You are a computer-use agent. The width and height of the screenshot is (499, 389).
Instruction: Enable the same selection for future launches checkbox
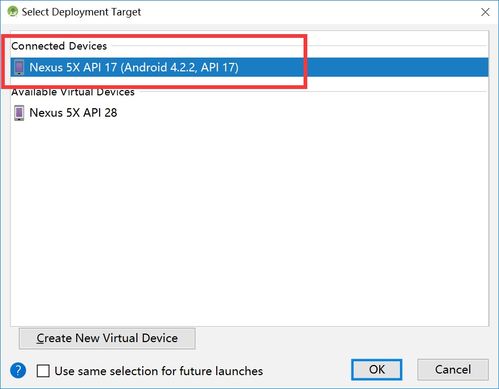tap(43, 371)
